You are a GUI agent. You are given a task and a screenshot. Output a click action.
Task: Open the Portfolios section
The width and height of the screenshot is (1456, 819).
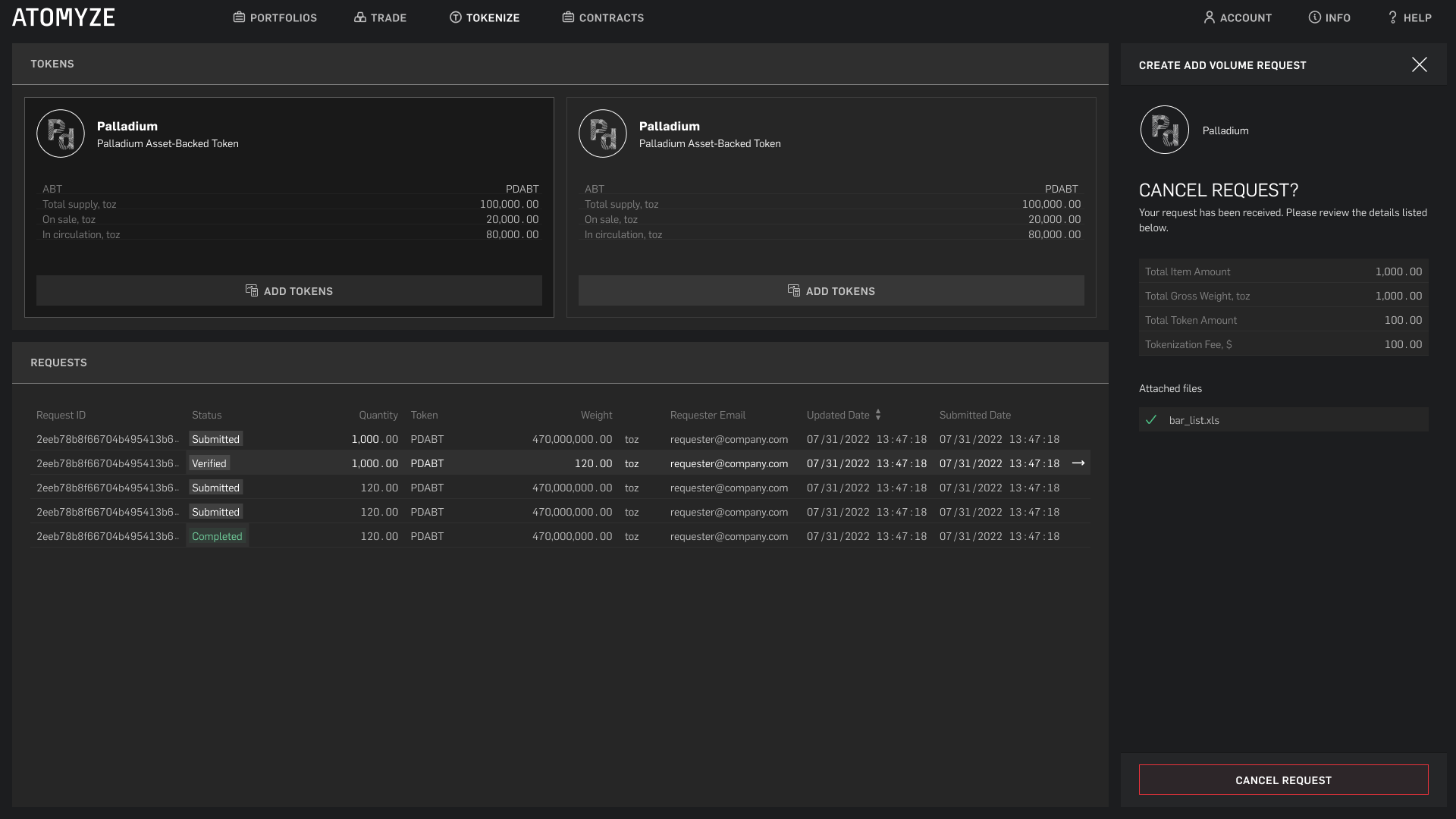pyautogui.click(x=275, y=17)
